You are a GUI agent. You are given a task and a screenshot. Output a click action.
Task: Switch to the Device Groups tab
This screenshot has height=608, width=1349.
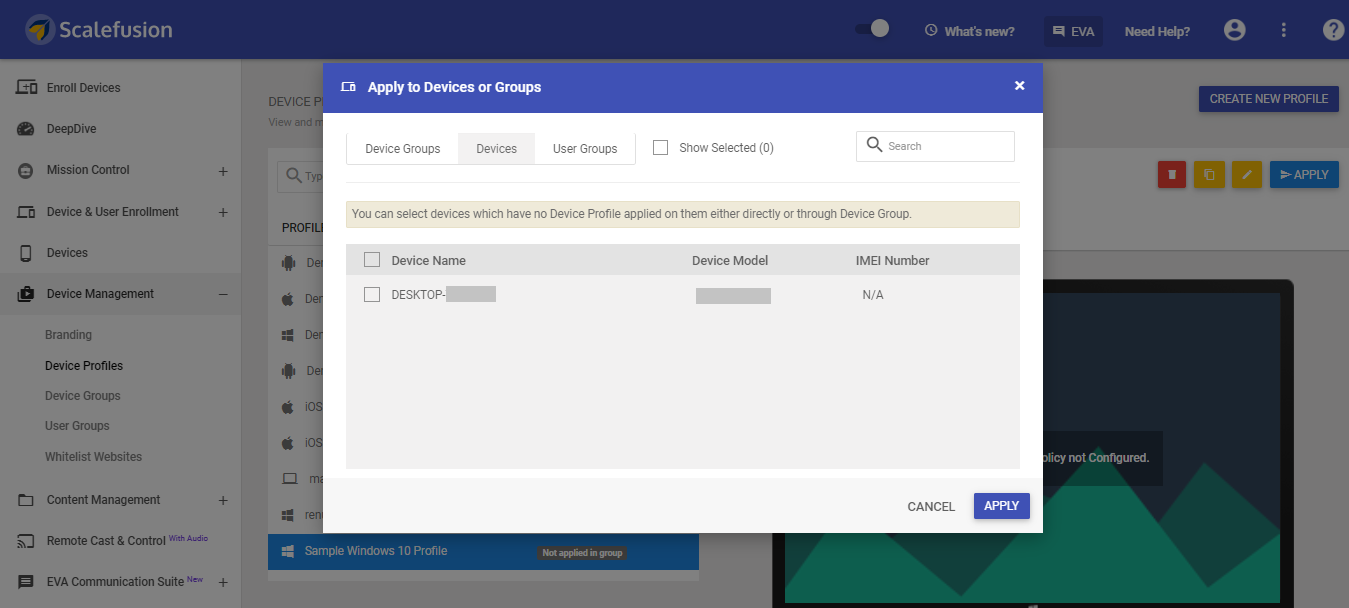(x=402, y=148)
